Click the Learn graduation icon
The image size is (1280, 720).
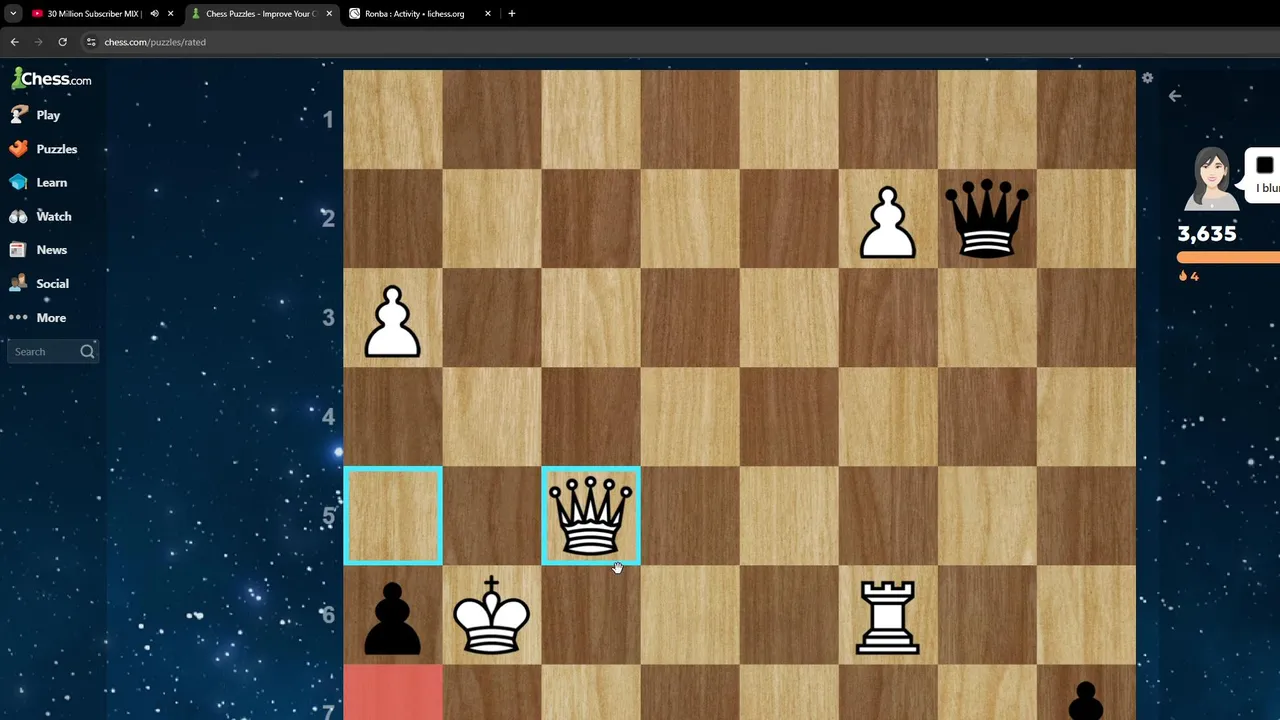(18, 183)
